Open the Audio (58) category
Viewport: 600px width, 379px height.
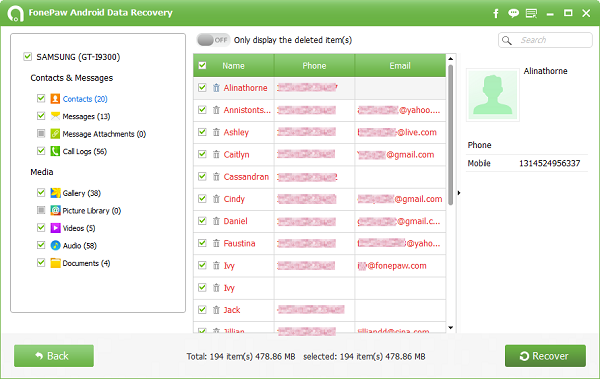pos(80,246)
